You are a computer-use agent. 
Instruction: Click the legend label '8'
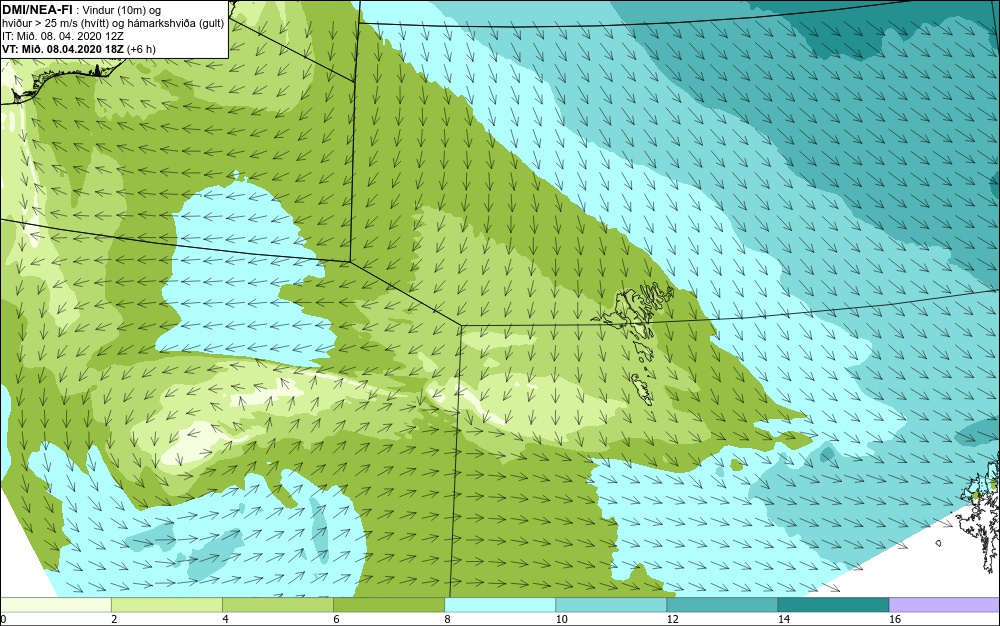point(448,619)
